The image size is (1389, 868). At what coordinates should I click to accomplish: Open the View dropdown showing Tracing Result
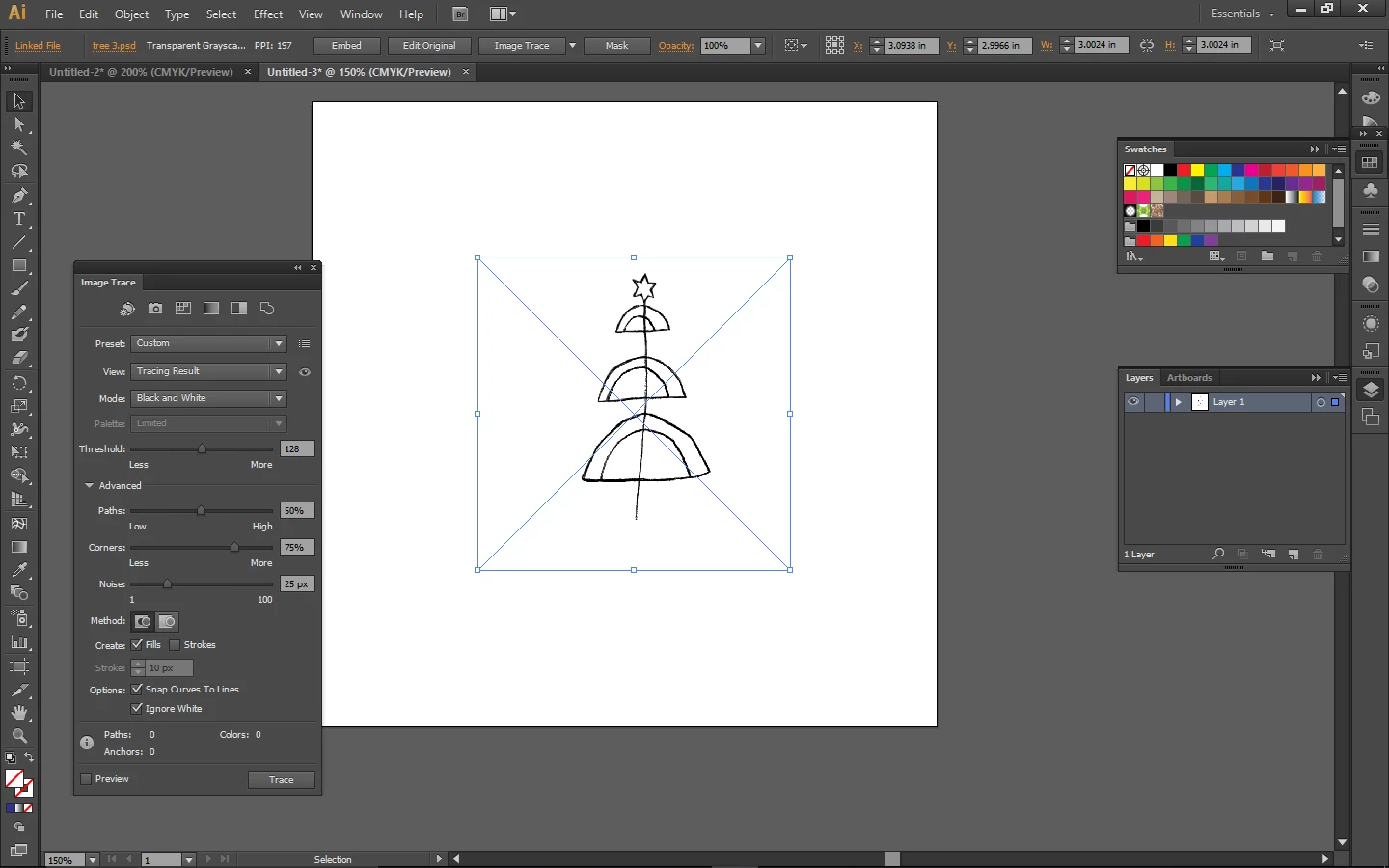click(x=209, y=371)
